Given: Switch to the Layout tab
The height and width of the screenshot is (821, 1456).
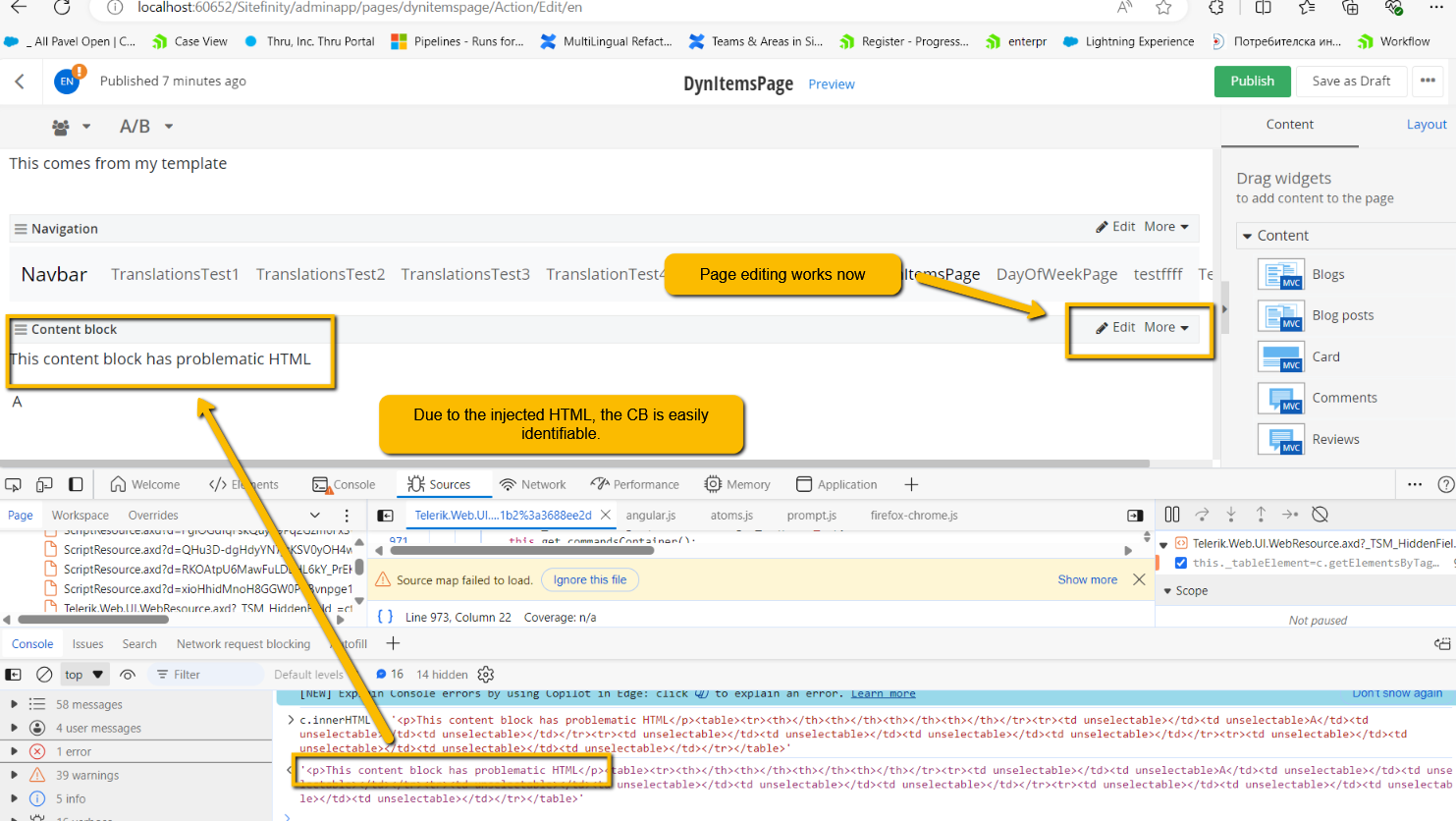Looking at the screenshot, I should pyautogui.click(x=1427, y=125).
